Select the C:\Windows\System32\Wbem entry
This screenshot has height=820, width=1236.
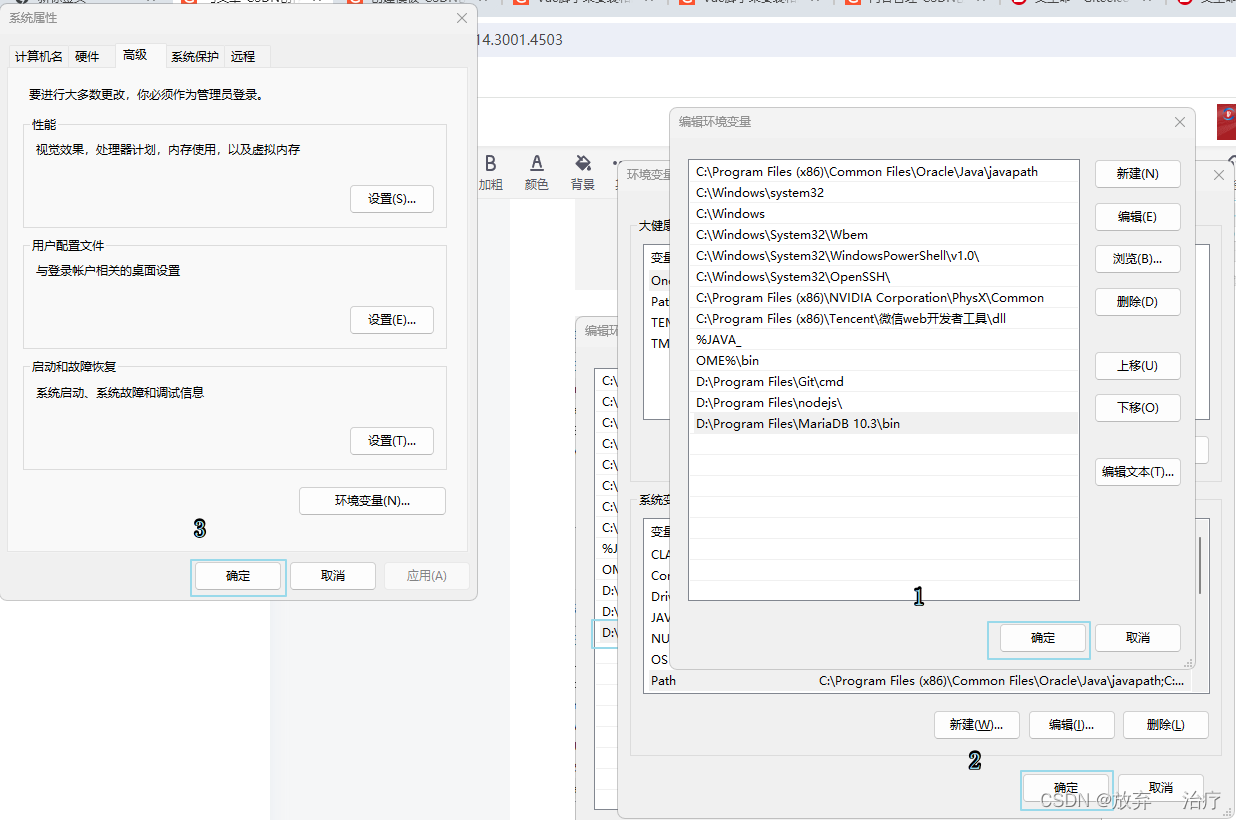[x=884, y=235]
